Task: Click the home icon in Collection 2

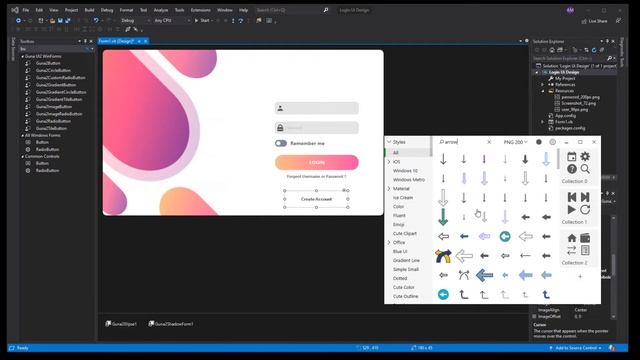Action: [571, 238]
